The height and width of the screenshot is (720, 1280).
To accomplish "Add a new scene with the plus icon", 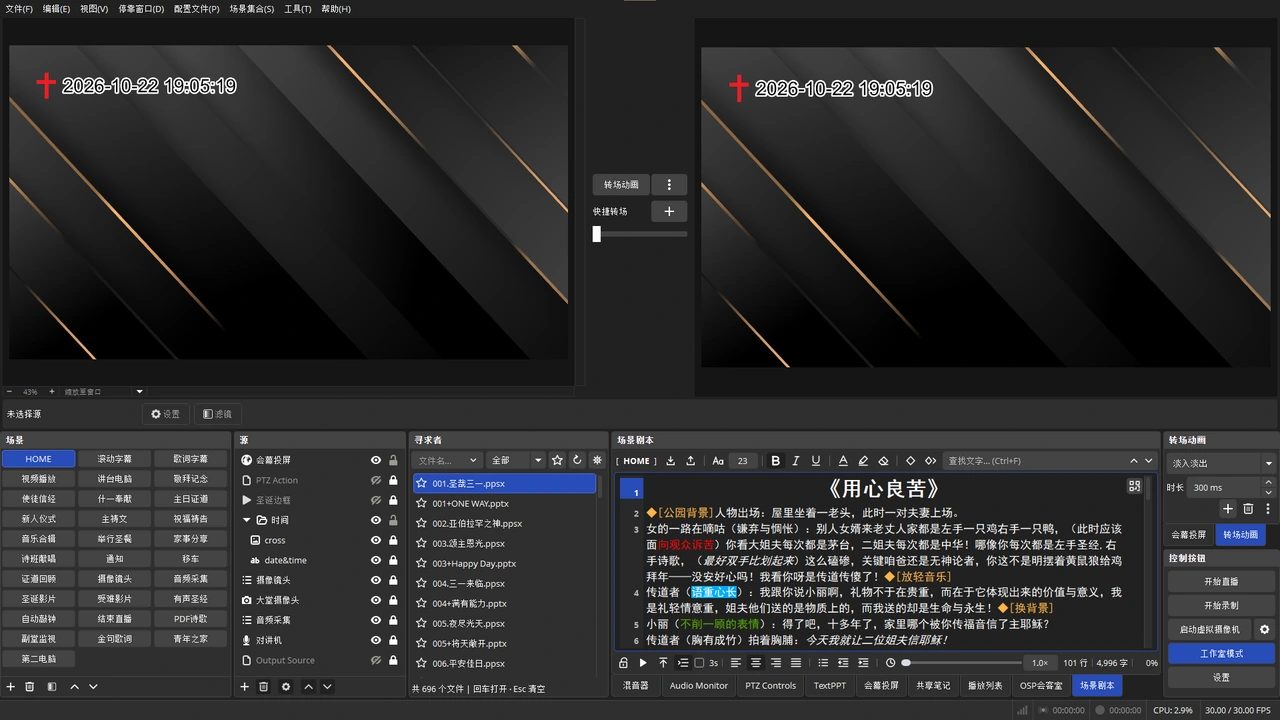I will (11, 687).
